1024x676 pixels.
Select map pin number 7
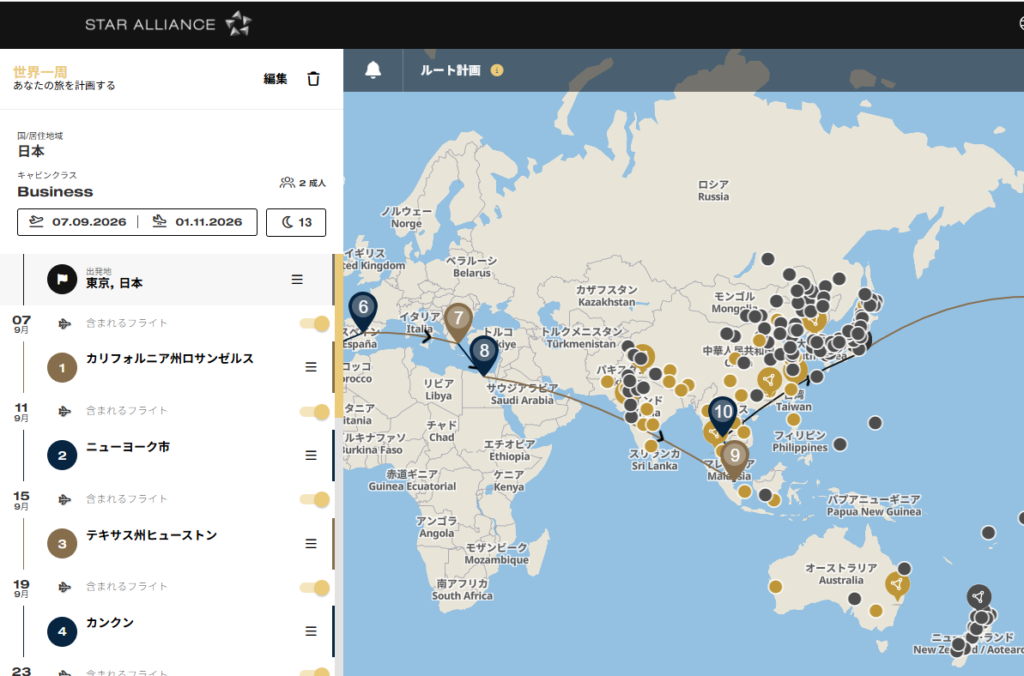(x=458, y=319)
